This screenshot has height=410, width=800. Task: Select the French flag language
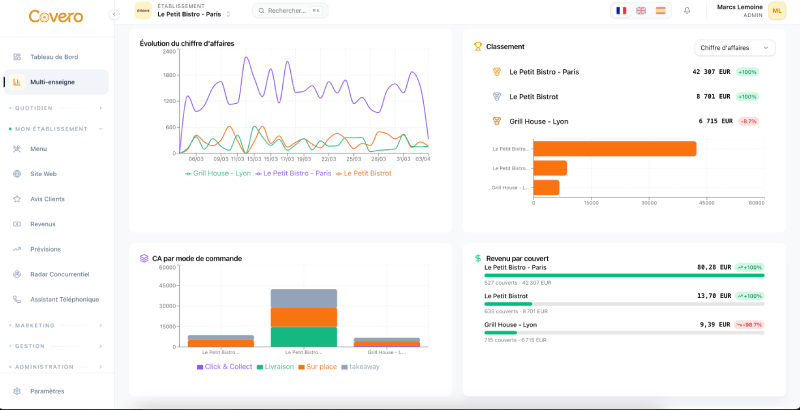pos(621,10)
